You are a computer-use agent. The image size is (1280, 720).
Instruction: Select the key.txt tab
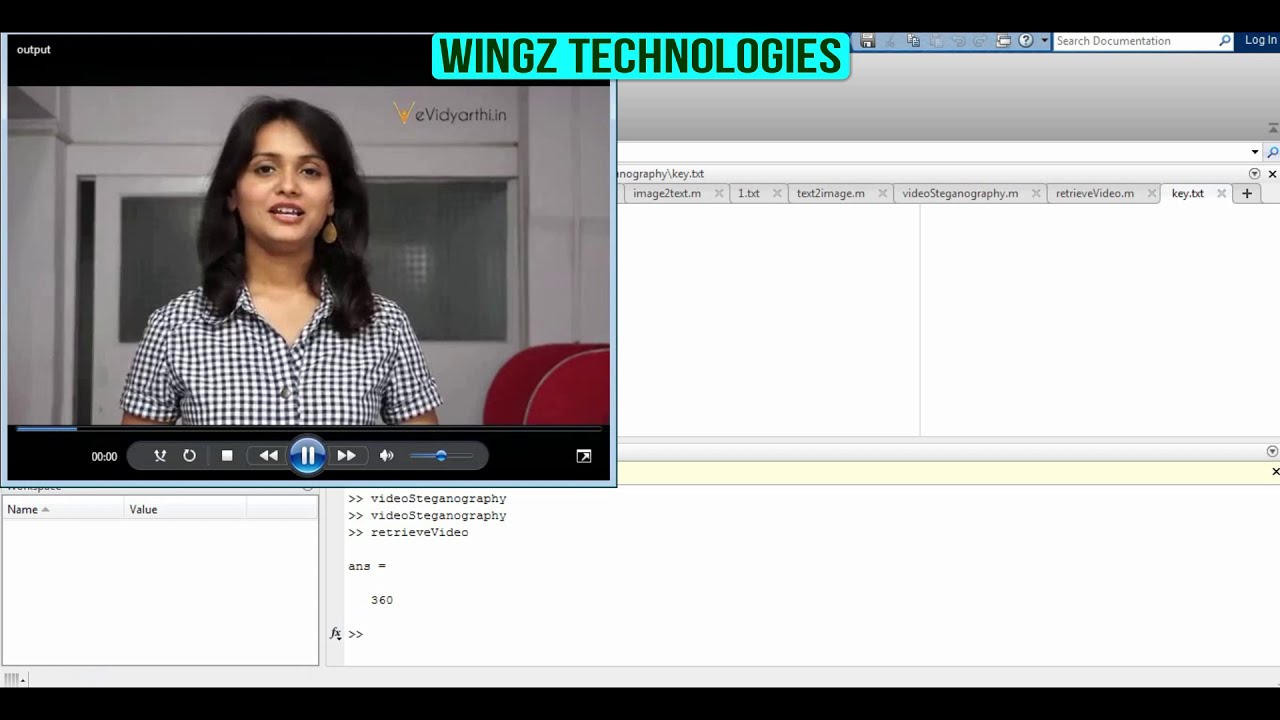(x=1188, y=194)
